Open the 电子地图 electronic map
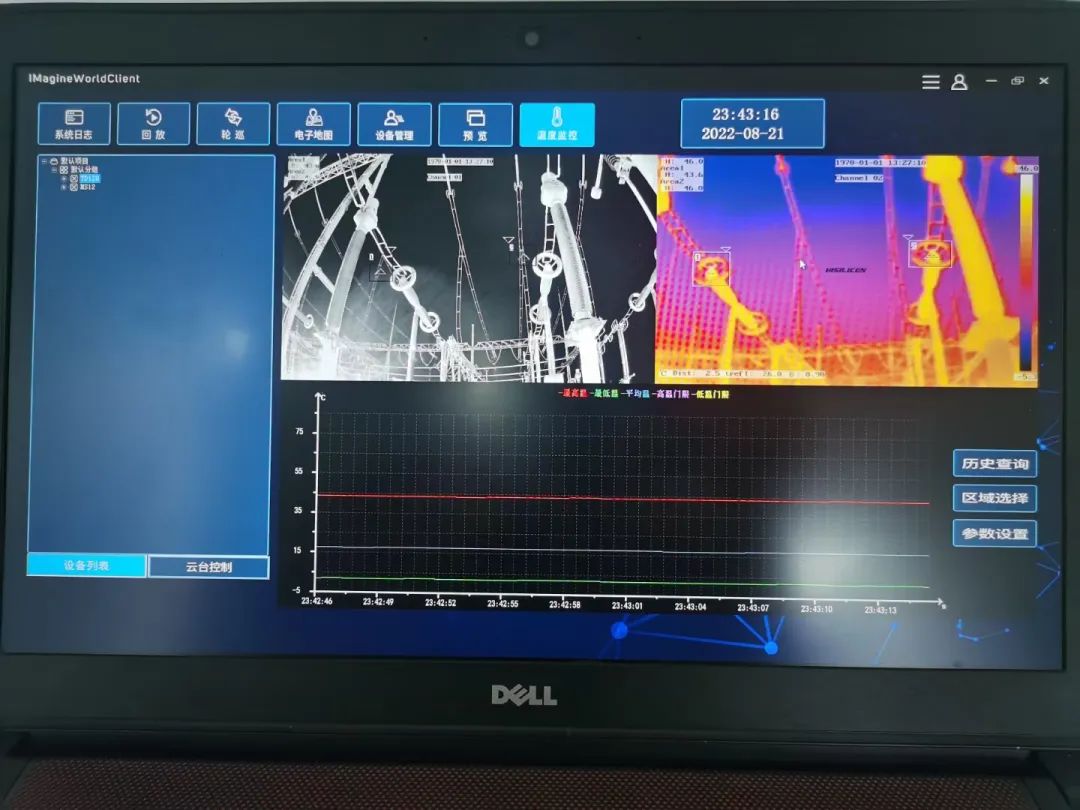The image size is (1080, 810). (x=313, y=124)
